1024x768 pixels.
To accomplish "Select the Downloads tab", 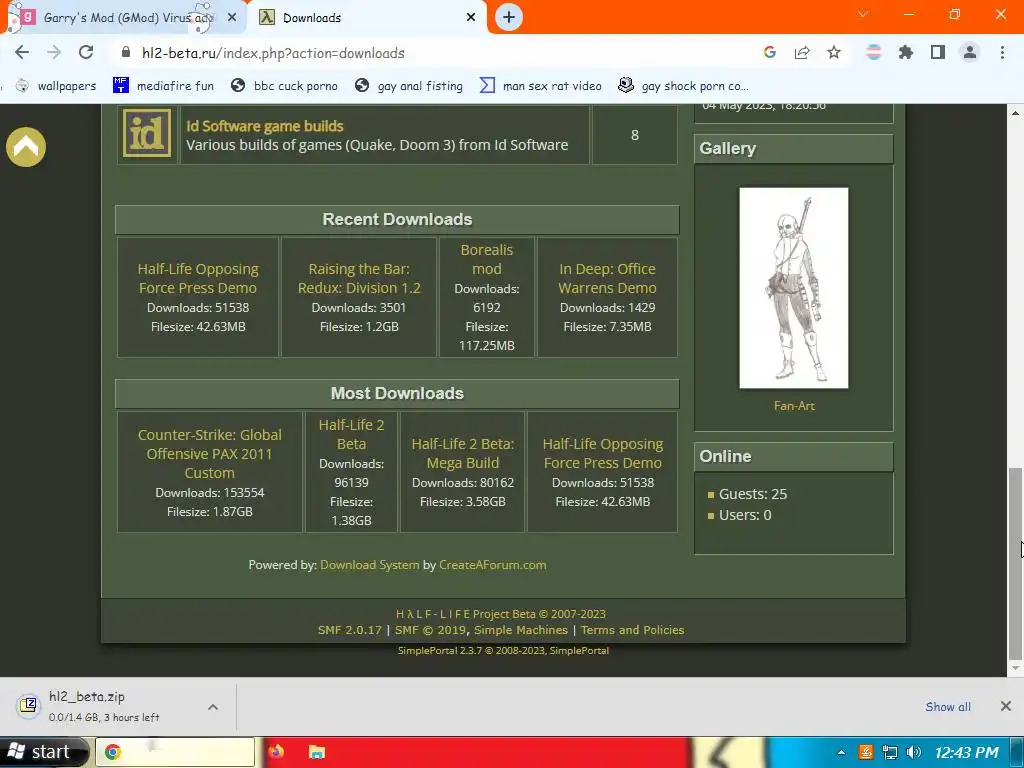I will [x=366, y=18].
